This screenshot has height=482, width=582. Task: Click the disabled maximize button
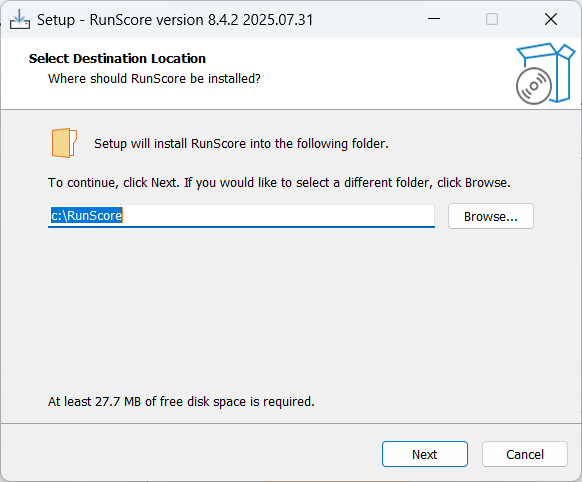(492, 19)
